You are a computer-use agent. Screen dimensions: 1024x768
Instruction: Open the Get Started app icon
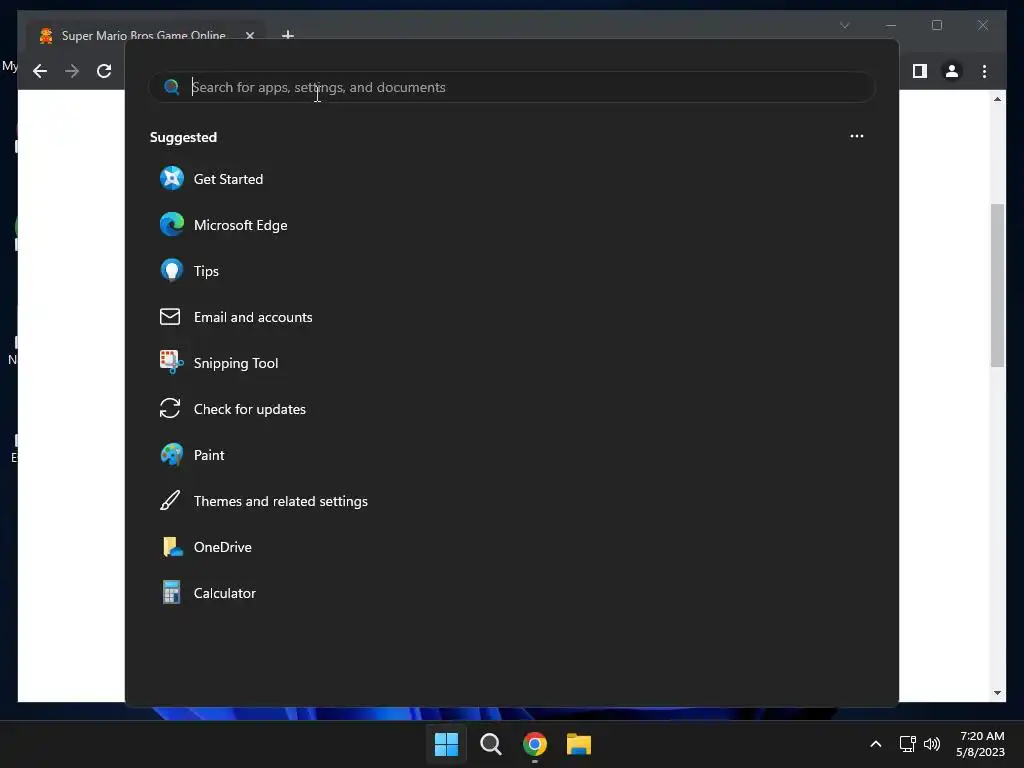click(172, 178)
